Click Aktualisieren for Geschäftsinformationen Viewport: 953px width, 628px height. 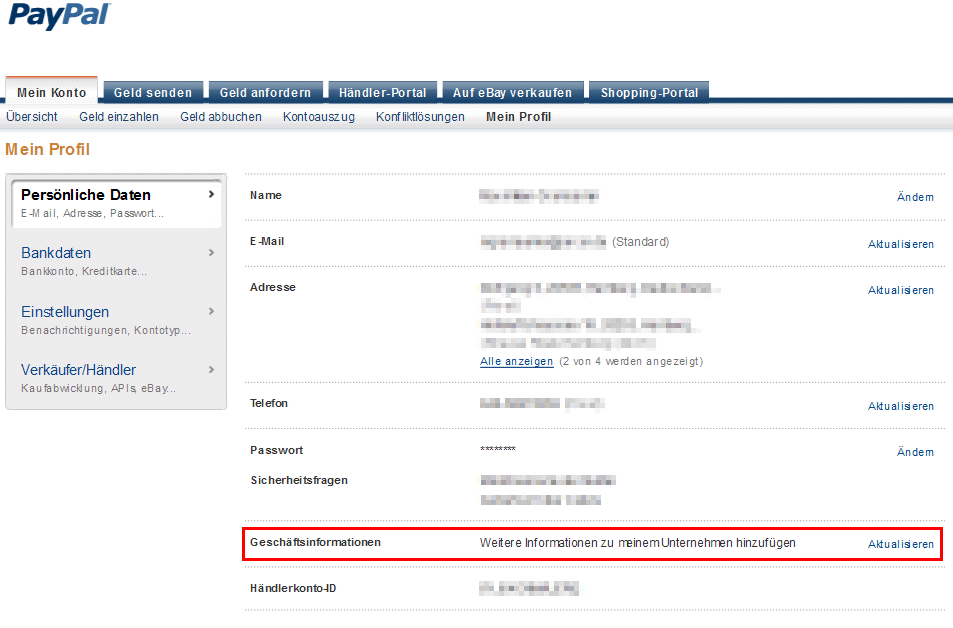(x=901, y=544)
